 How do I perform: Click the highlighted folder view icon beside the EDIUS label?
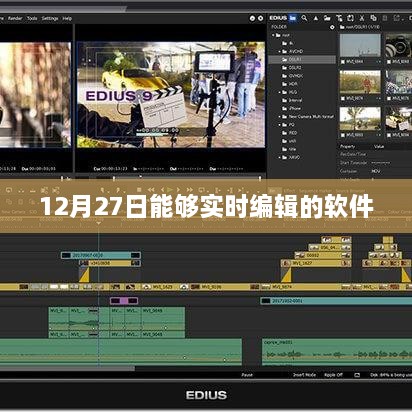pyautogui.click(x=293, y=18)
